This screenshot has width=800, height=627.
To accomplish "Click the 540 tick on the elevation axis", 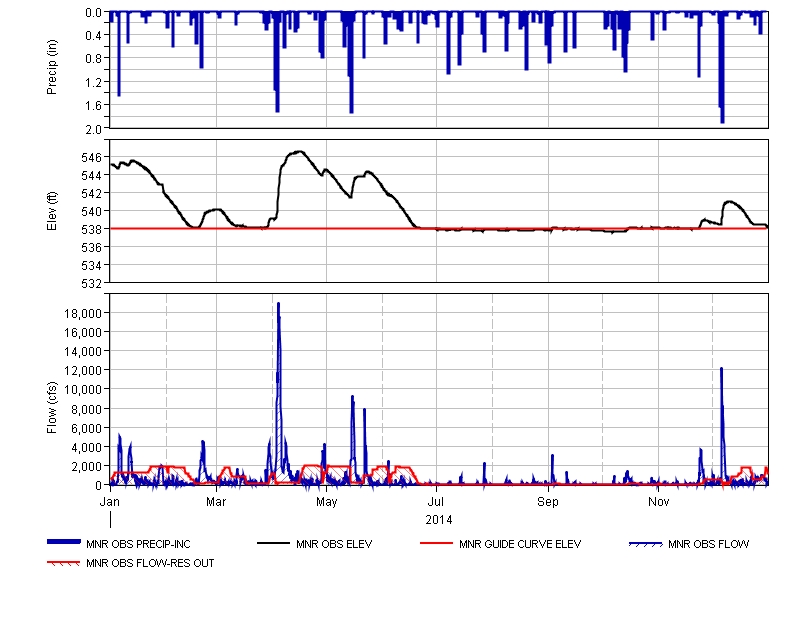I will (x=92, y=211).
